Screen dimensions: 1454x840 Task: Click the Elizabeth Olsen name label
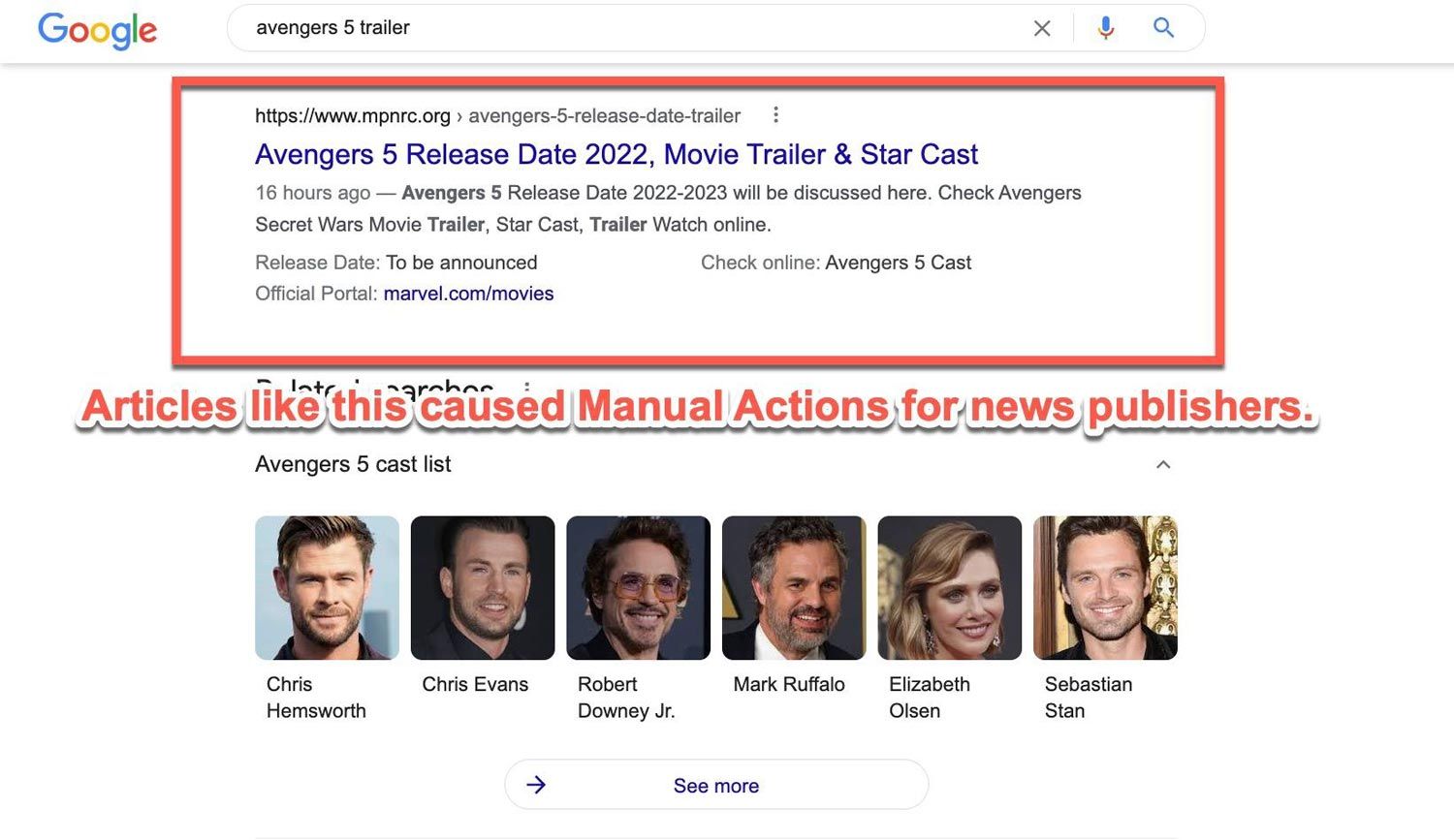(930, 698)
